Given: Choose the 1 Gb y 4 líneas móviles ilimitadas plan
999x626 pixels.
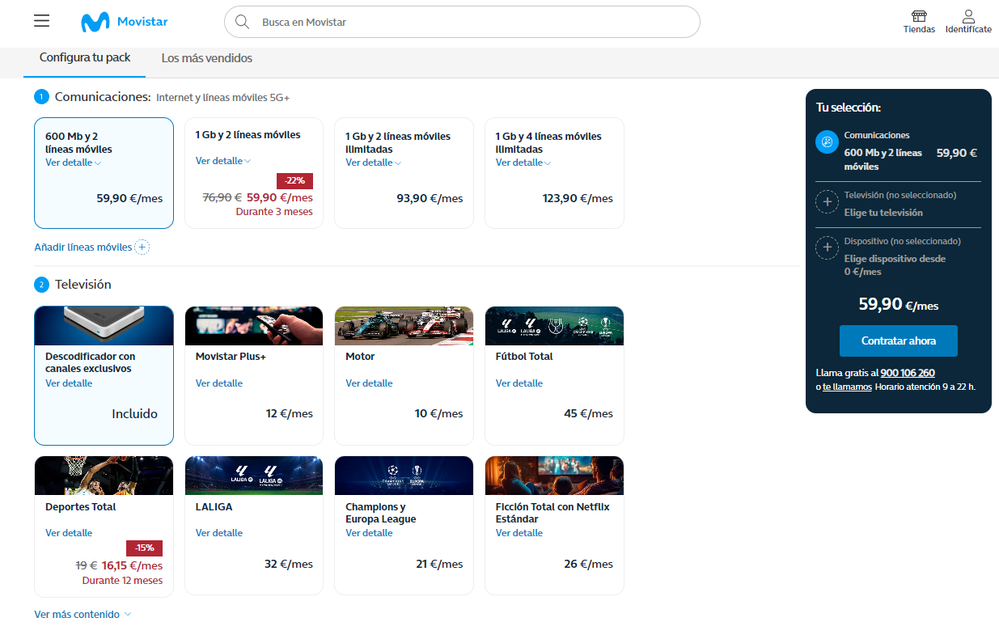Looking at the screenshot, I should pyautogui.click(x=554, y=172).
